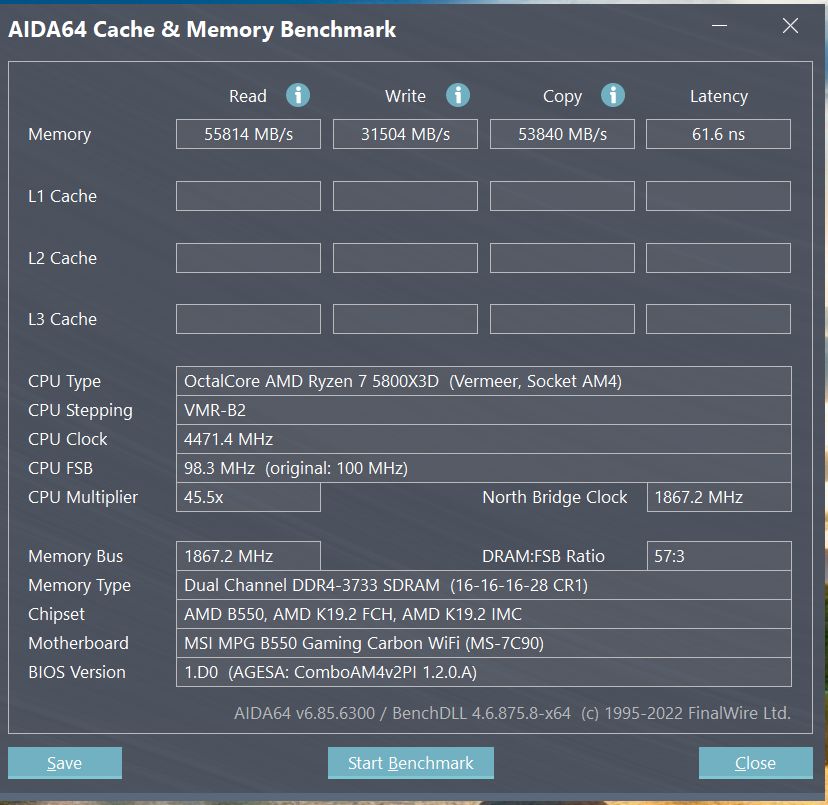Viewport: 828px width, 805px height.
Task: Click the AIDA64 version footer text
Action: coord(512,713)
